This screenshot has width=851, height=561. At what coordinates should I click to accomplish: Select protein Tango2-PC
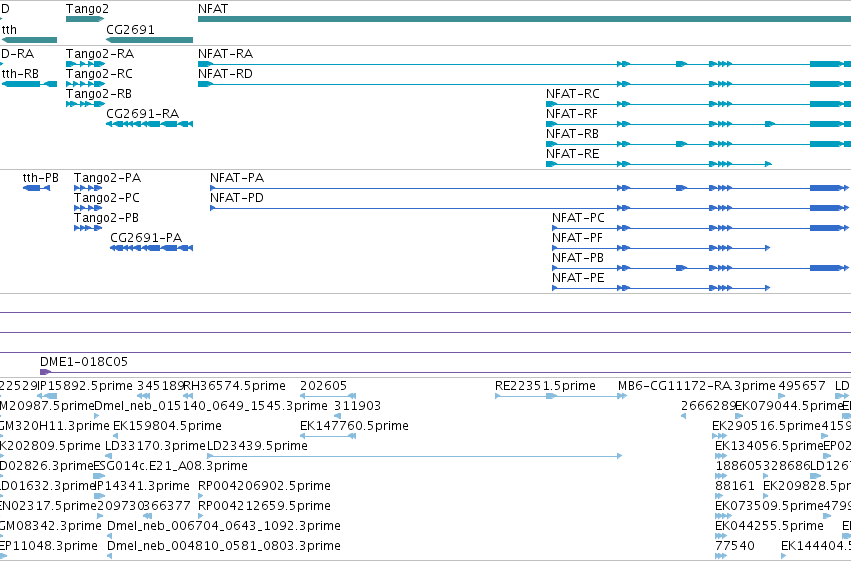click(x=88, y=208)
